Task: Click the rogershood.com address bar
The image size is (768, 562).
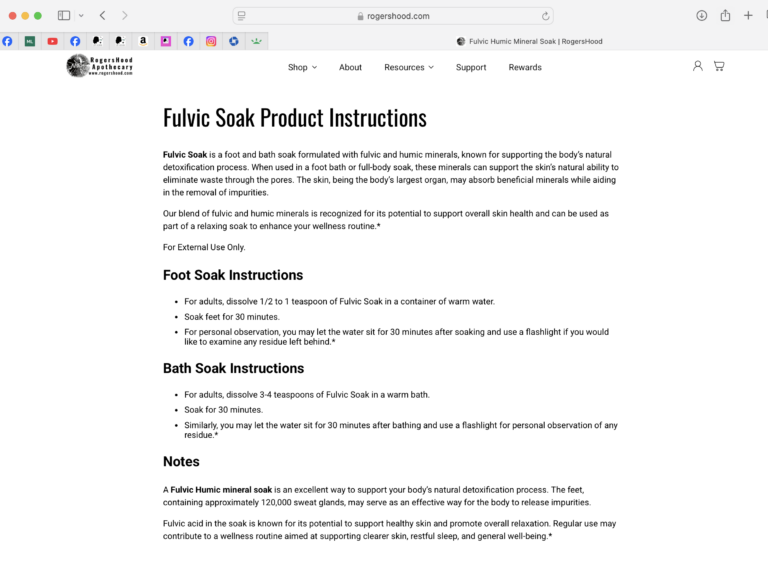Action: pos(393,16)
